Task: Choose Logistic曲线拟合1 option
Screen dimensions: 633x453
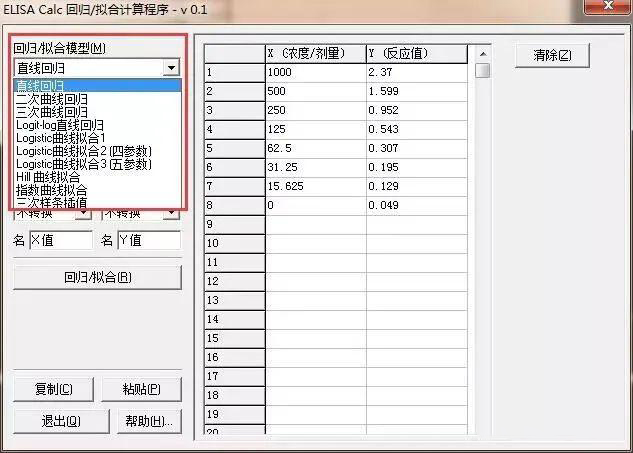Action: tap(98, 138)
